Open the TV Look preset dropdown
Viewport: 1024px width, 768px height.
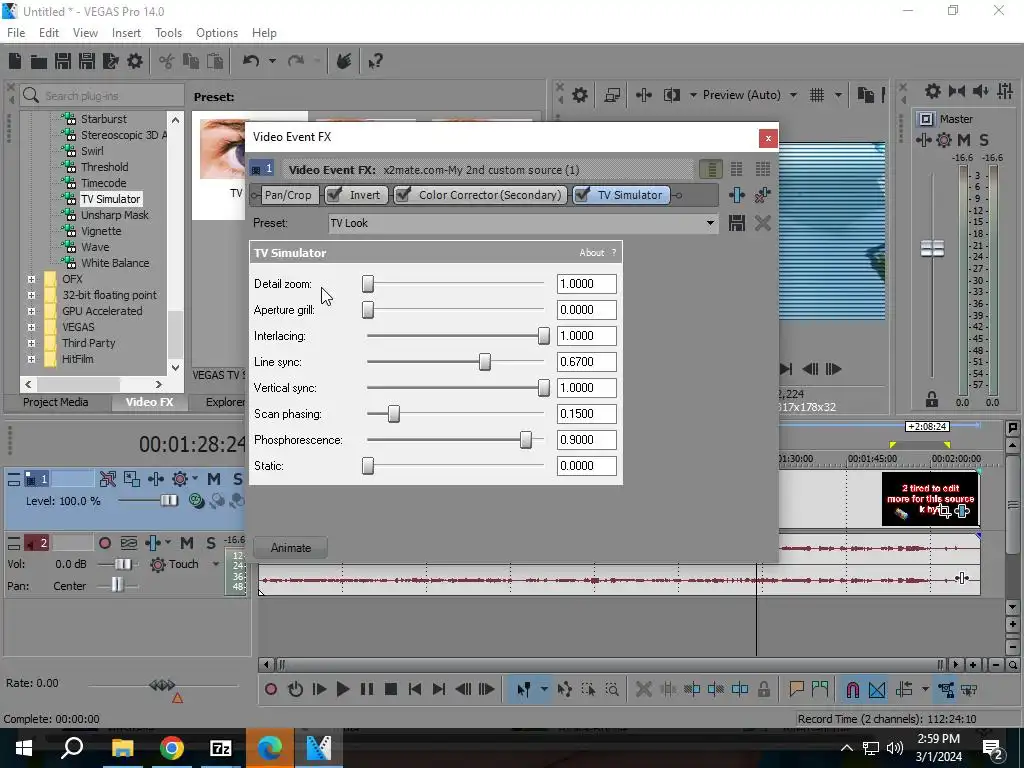[710, 223]
